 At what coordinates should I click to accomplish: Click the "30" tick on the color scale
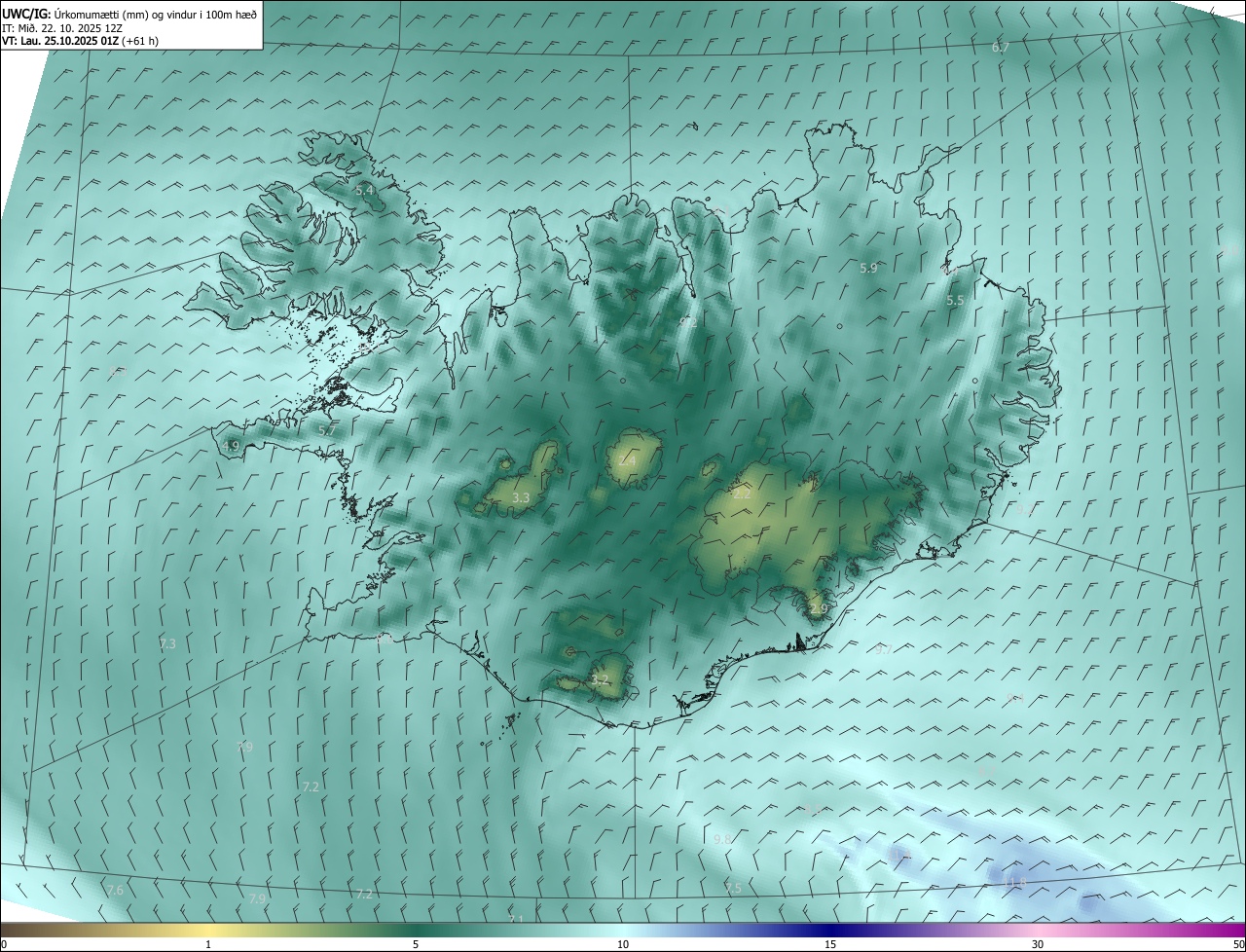pos(1038,944)
